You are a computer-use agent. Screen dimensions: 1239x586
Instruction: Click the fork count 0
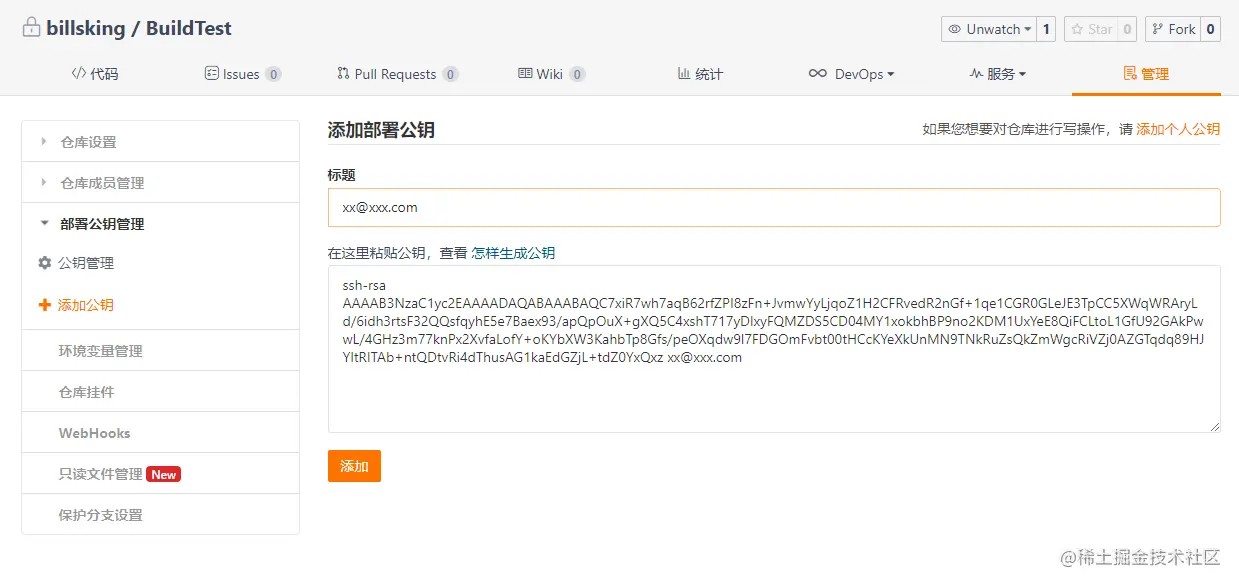[x=1210, y=29]
